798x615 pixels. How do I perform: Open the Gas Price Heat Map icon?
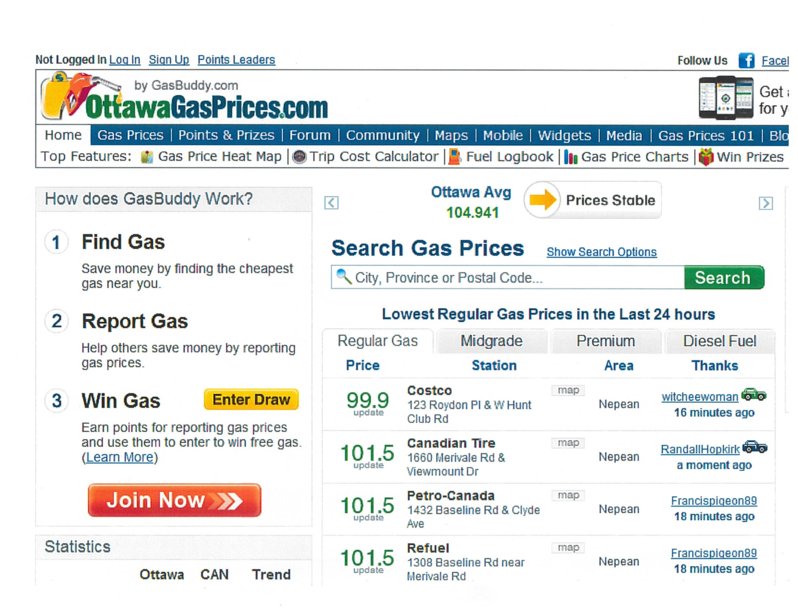pyautogui.click(x=147, y=157)
